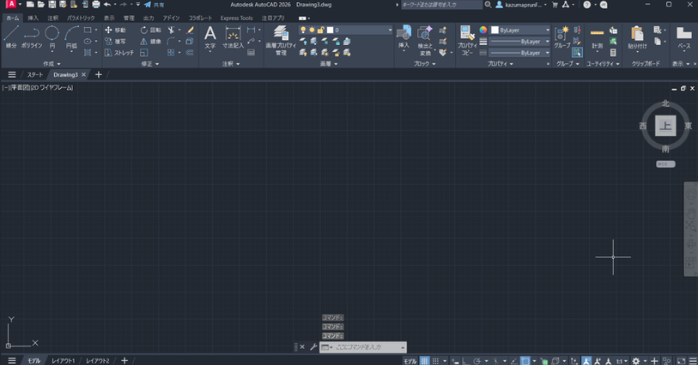
Task: Switch to the Express Tools ribbon tab
Action: click(236, 18)
